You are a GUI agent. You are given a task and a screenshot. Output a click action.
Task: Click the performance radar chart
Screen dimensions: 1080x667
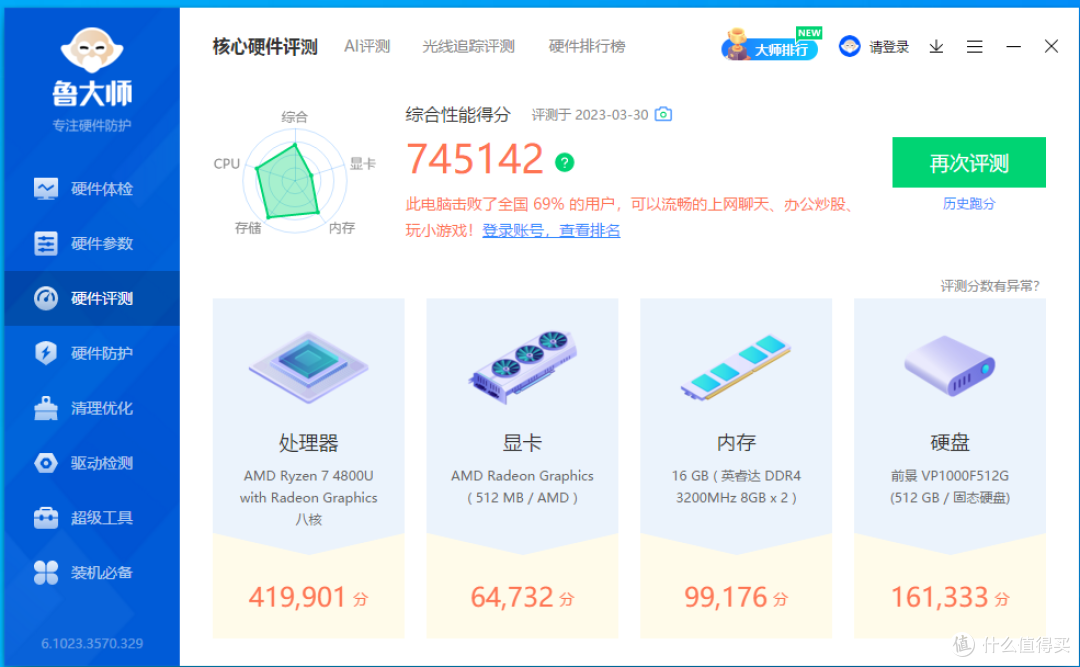point(294,181)
